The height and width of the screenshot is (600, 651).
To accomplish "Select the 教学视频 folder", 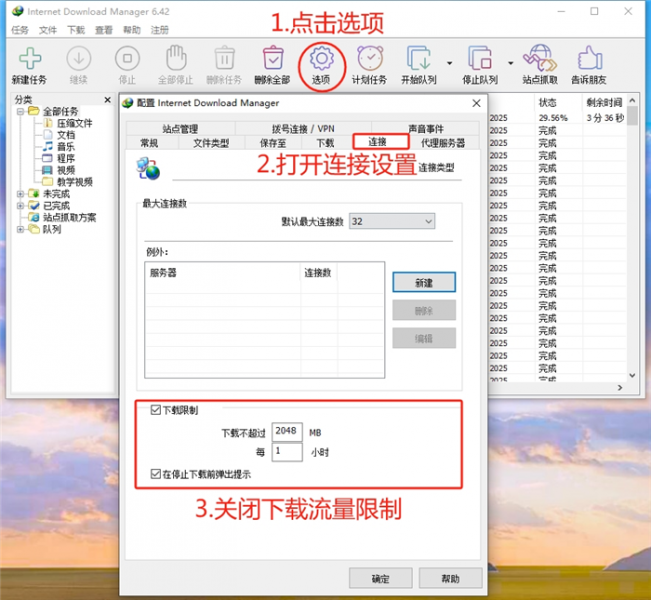I will (x=74, y=181).
